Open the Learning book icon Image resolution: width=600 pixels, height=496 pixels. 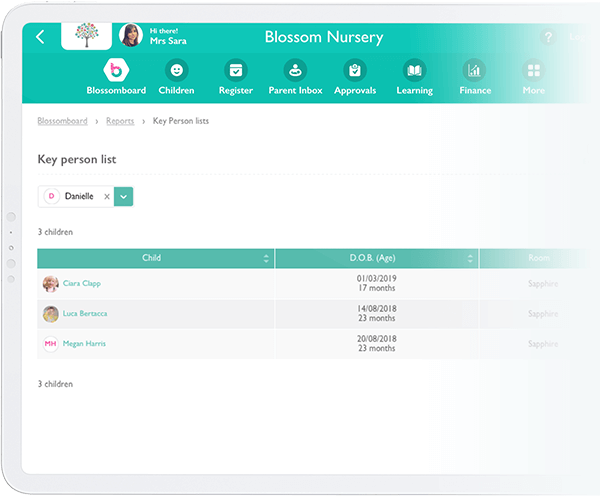tap(414, 70)
